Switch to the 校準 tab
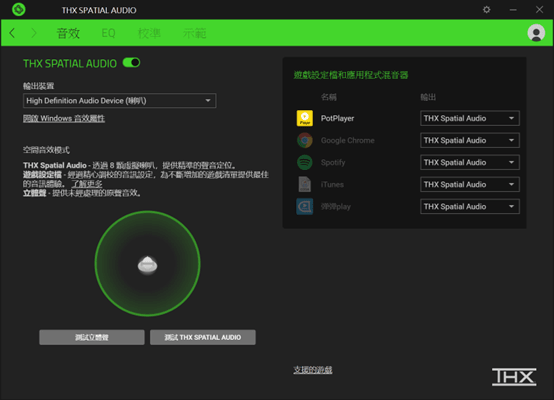Image resolution: width=554 pixels, height=400 pixels. [x=149, y=33]
